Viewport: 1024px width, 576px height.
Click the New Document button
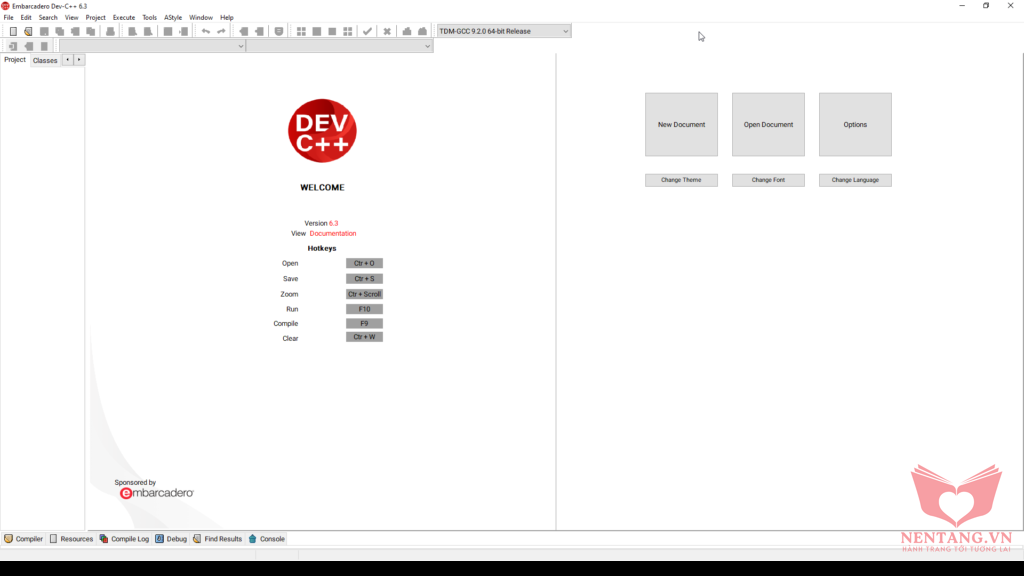point(681,125)
